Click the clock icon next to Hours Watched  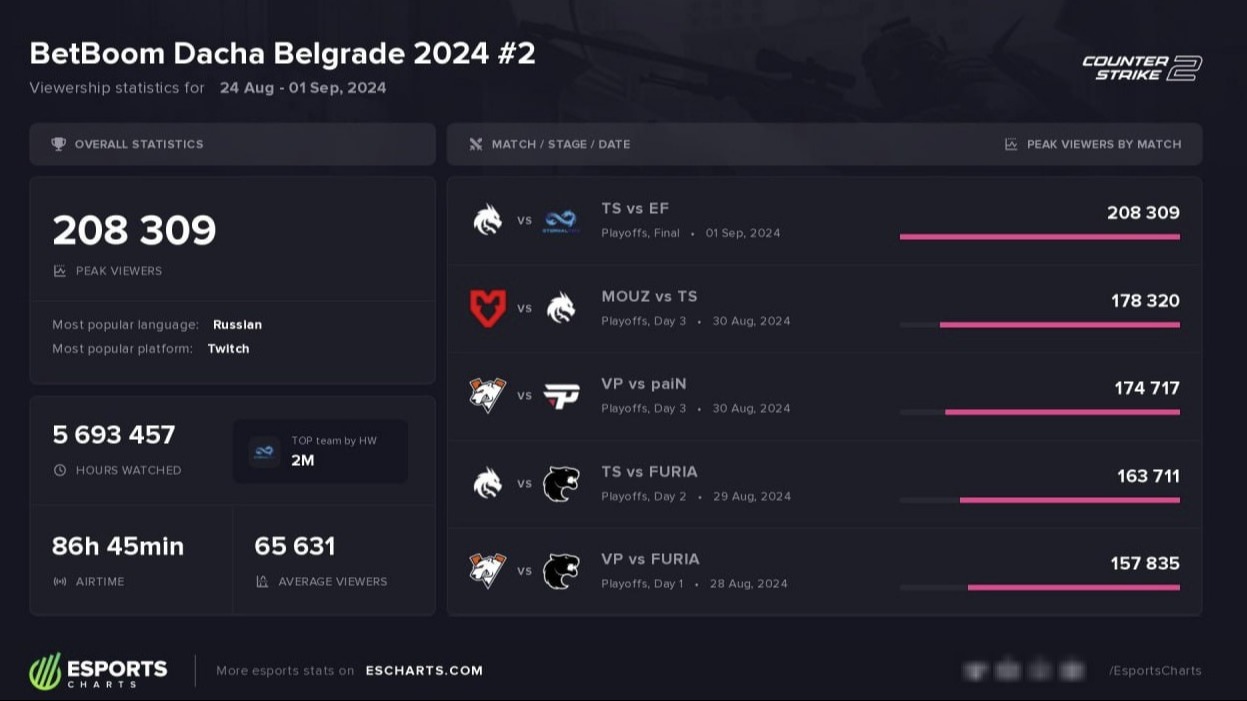click(60, 470)
